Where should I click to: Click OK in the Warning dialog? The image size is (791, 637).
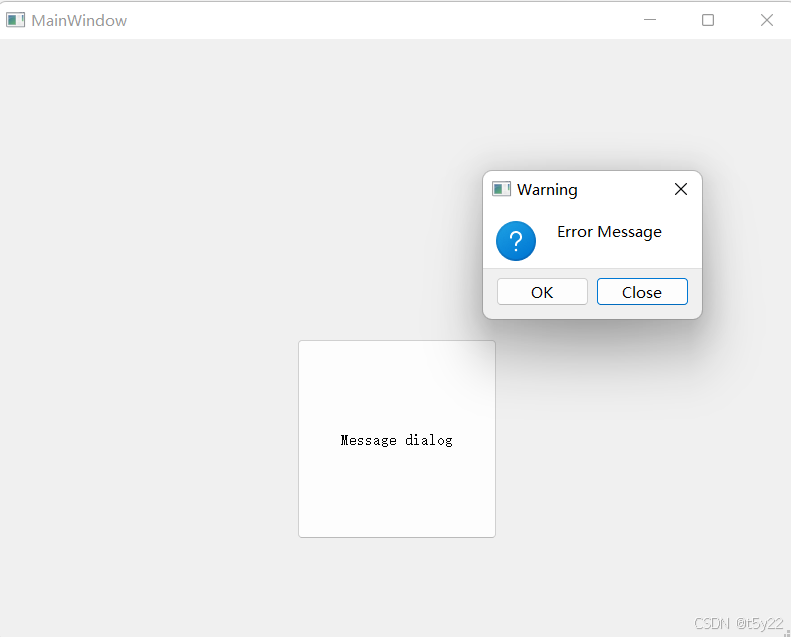(x=542, y=292)
